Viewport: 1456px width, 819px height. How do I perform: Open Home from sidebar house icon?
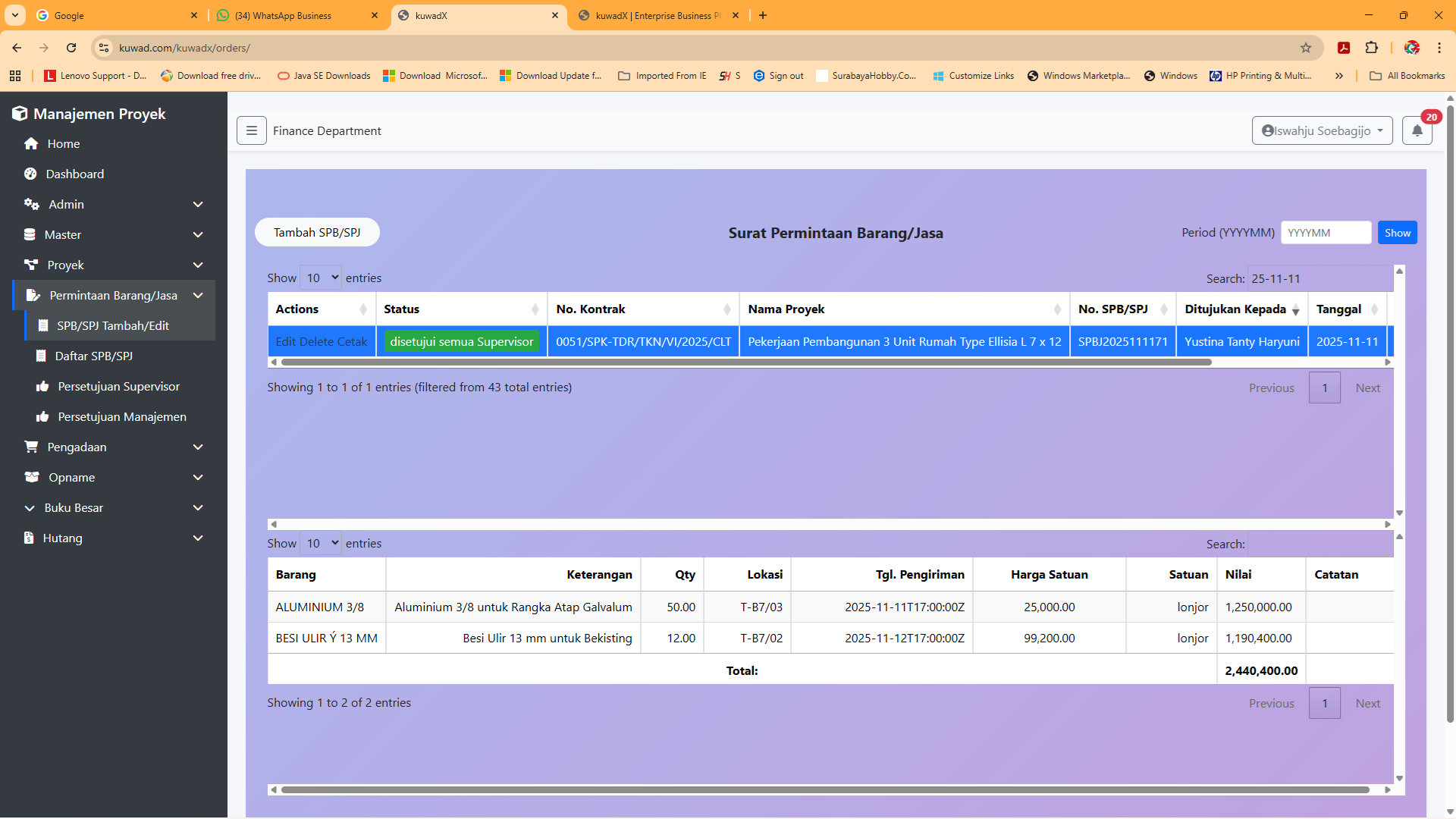(x=31, y=144)
